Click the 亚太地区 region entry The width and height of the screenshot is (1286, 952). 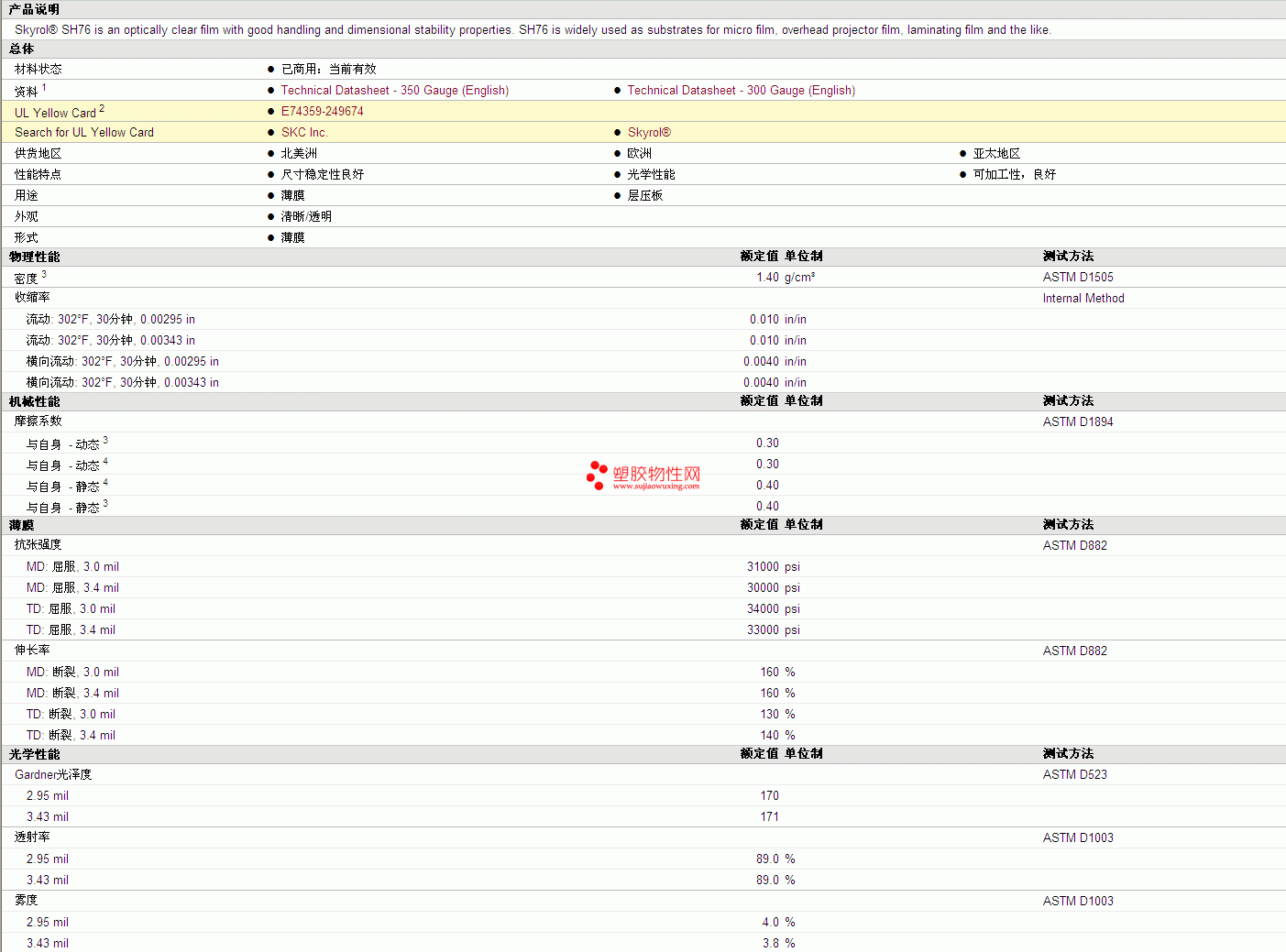coord(996,153)
